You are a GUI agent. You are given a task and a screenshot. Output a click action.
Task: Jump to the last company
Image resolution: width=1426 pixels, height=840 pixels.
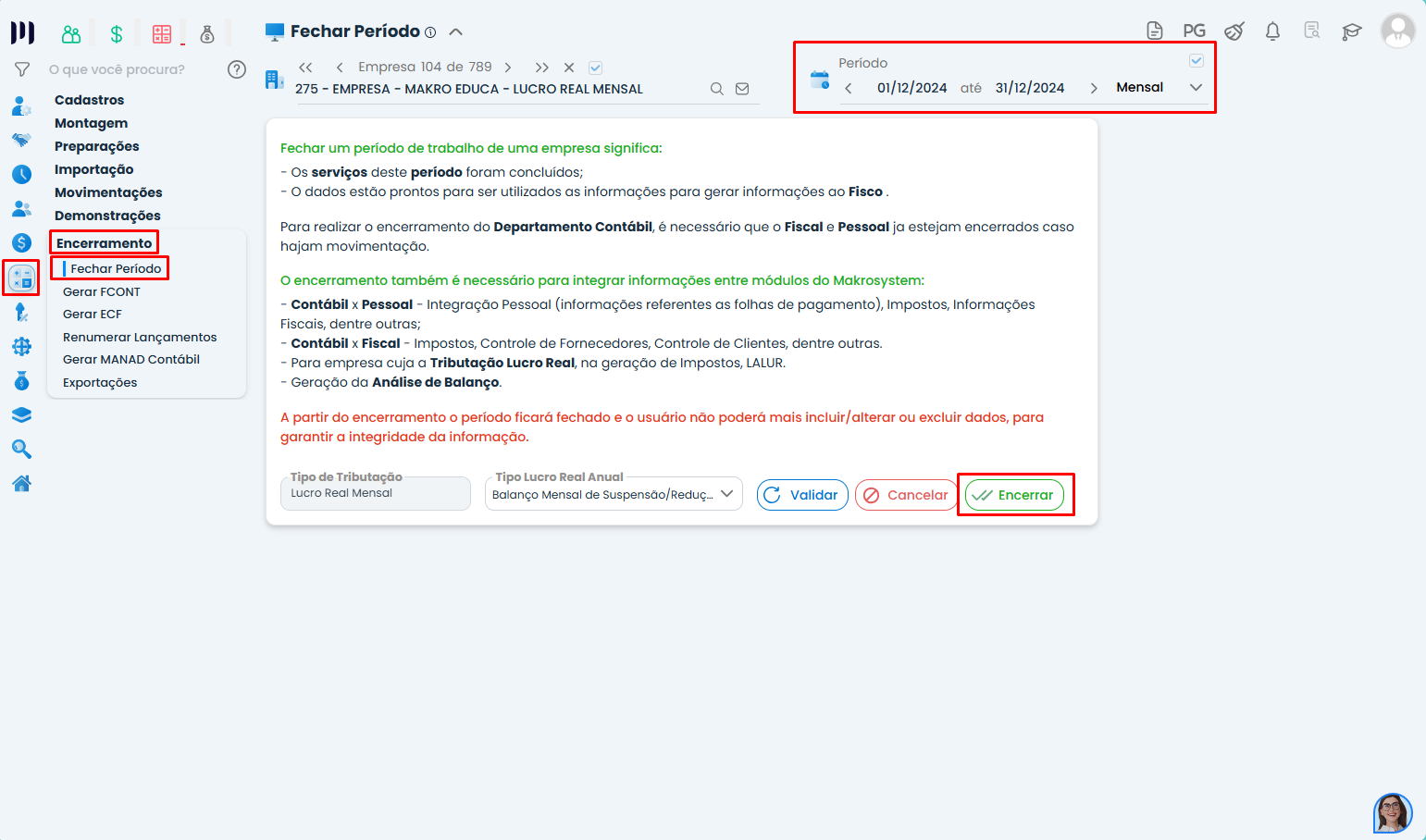[x=542, y=68]
